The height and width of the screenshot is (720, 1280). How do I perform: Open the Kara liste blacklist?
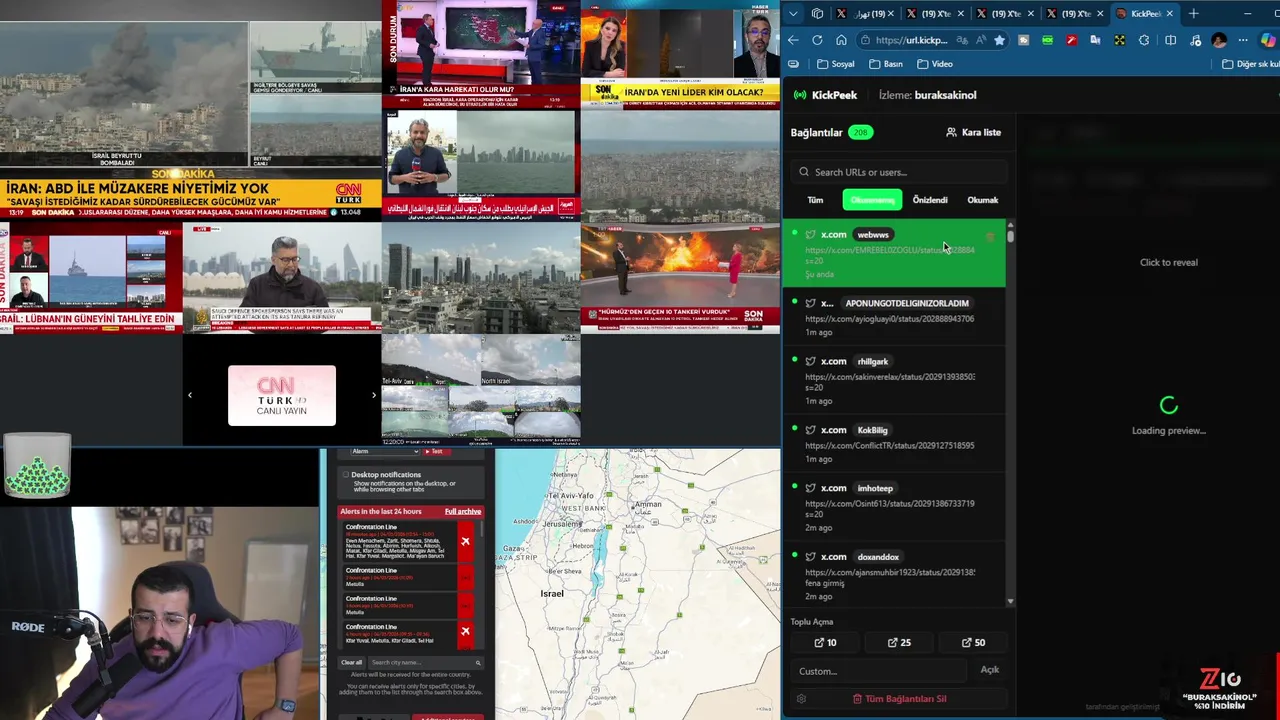973,132
